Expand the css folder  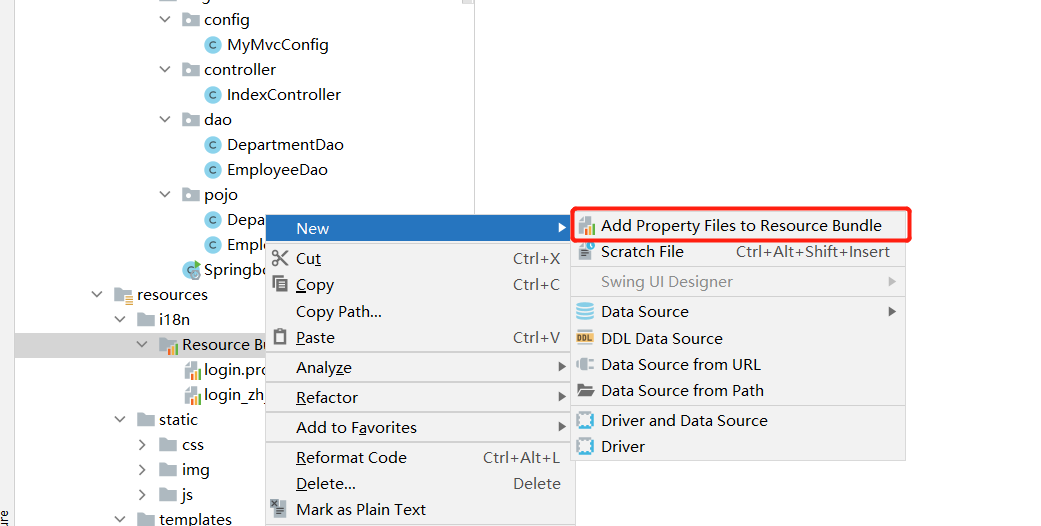142,445
